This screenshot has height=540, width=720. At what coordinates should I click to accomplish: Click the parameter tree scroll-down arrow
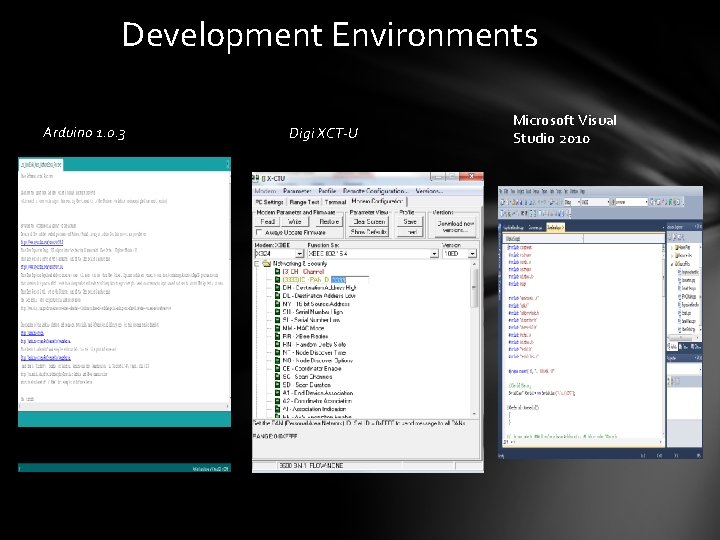(475, 414)
